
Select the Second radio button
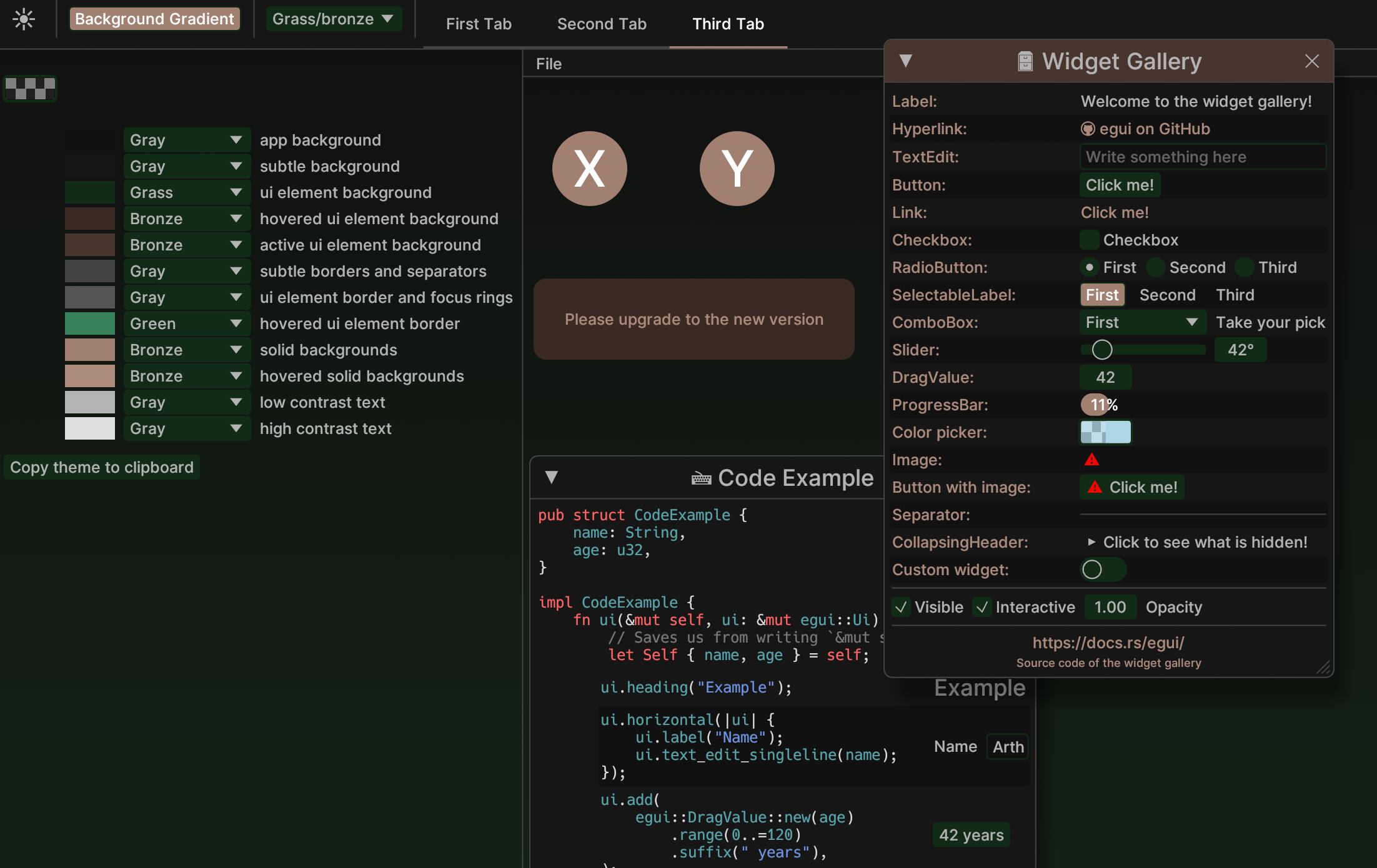click(x=1156, y=267)
